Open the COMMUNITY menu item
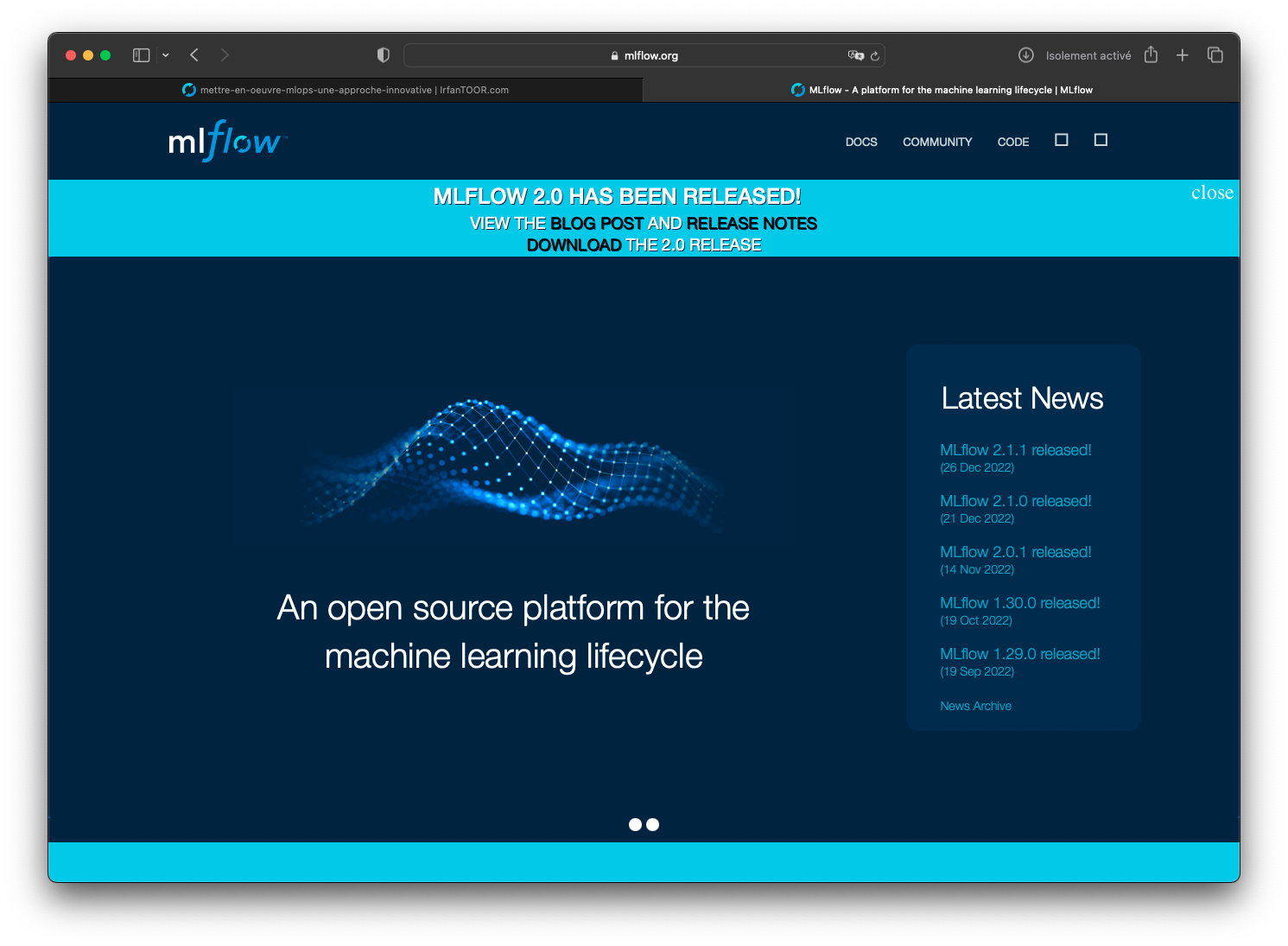The height and width of the screenshot is (946, 1288). 937,142
